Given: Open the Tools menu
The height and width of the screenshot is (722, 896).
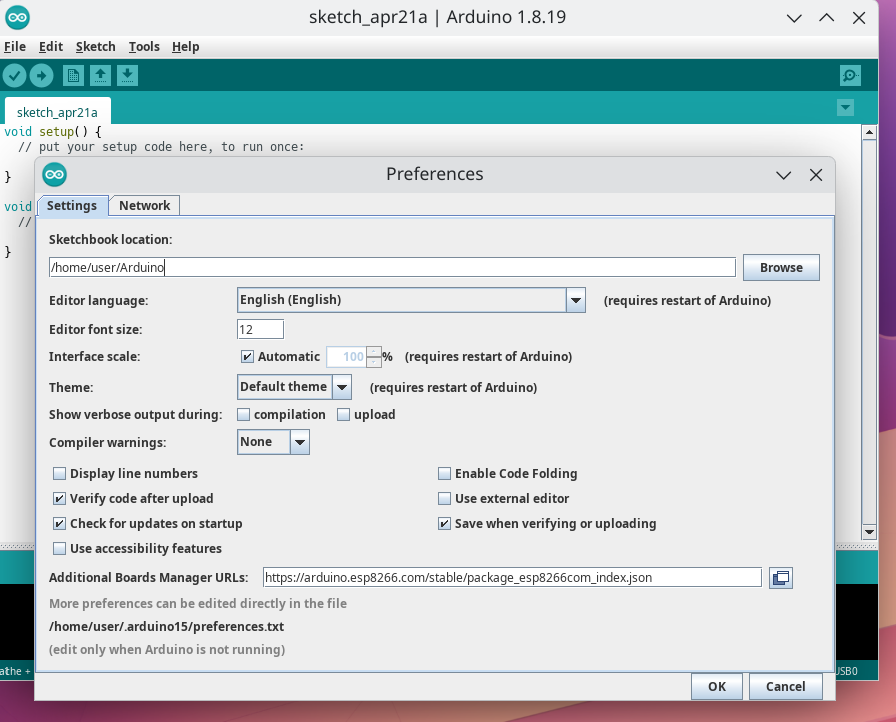Looking at the screenshot, I should click(144, 47).
